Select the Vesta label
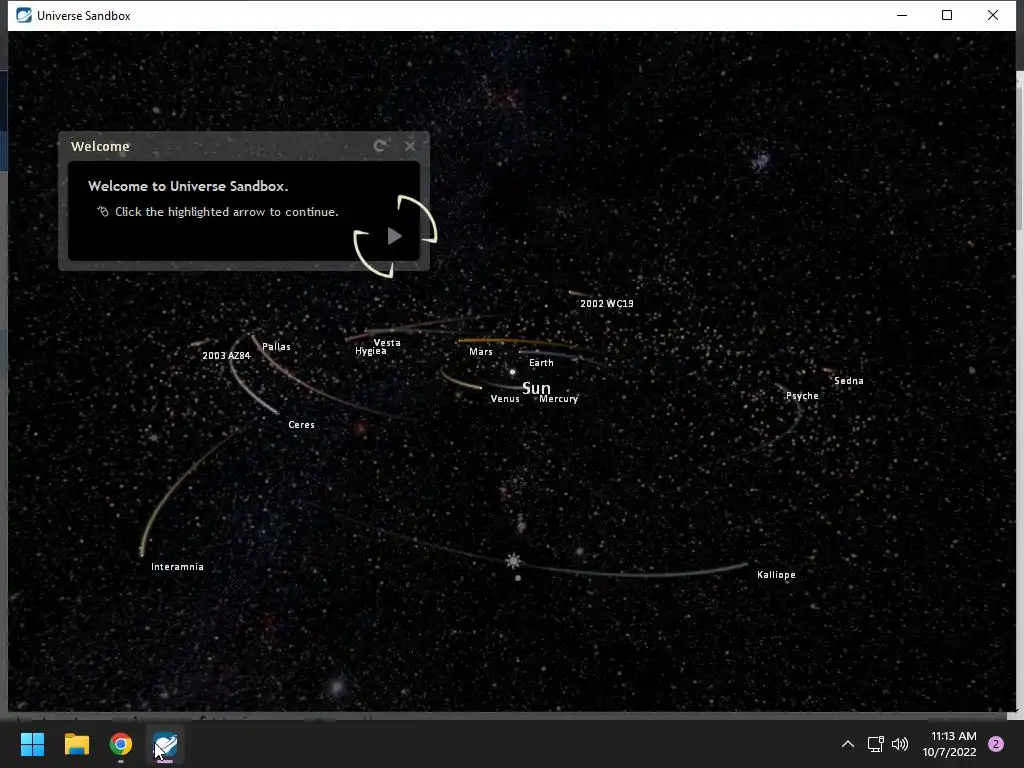Screen dimensions: 1024x768 (x=387, y=342)
